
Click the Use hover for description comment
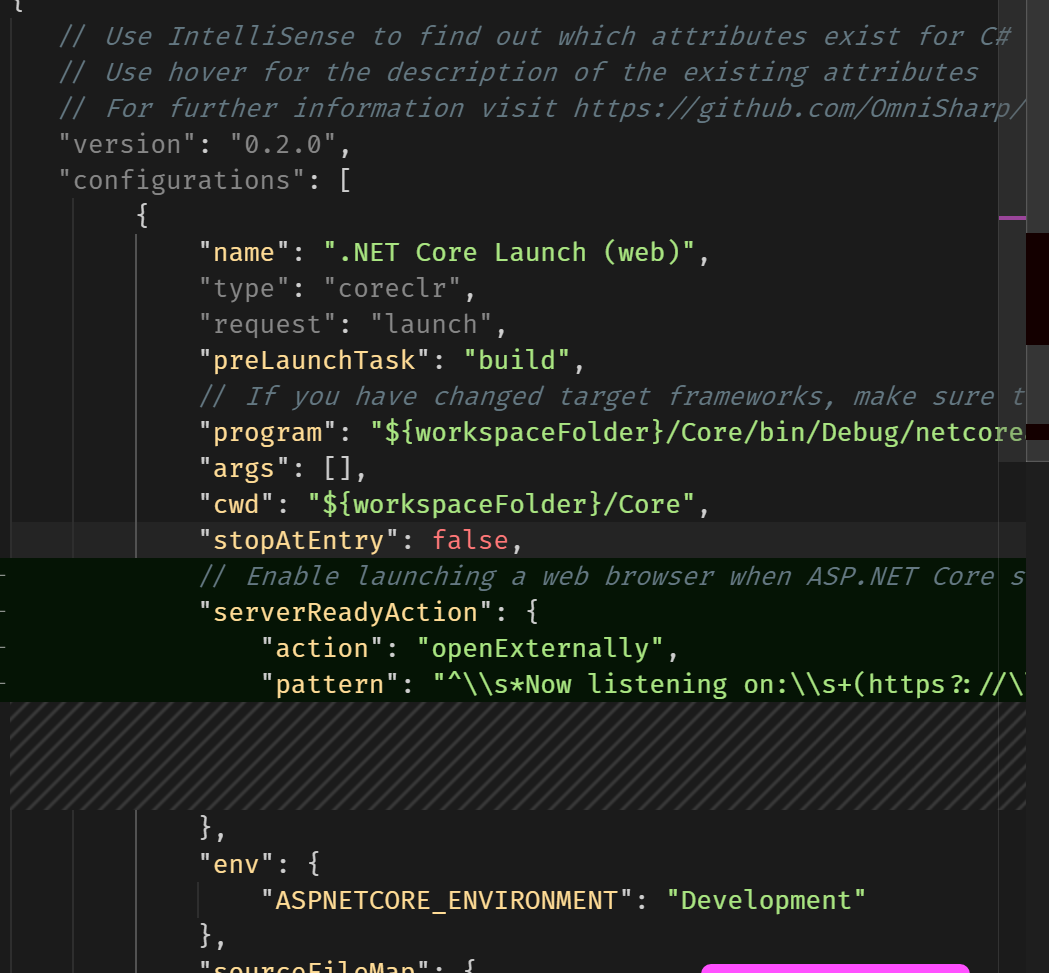point(518,72)
